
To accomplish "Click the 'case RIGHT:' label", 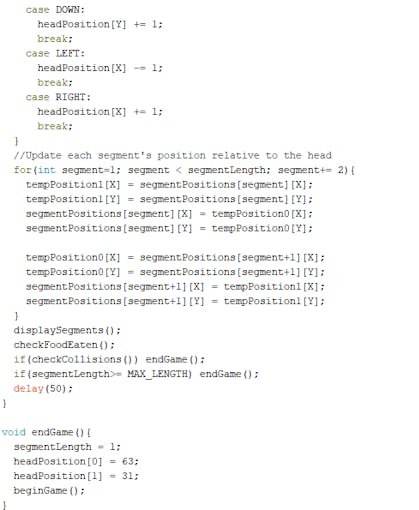I will pos(58,97).
